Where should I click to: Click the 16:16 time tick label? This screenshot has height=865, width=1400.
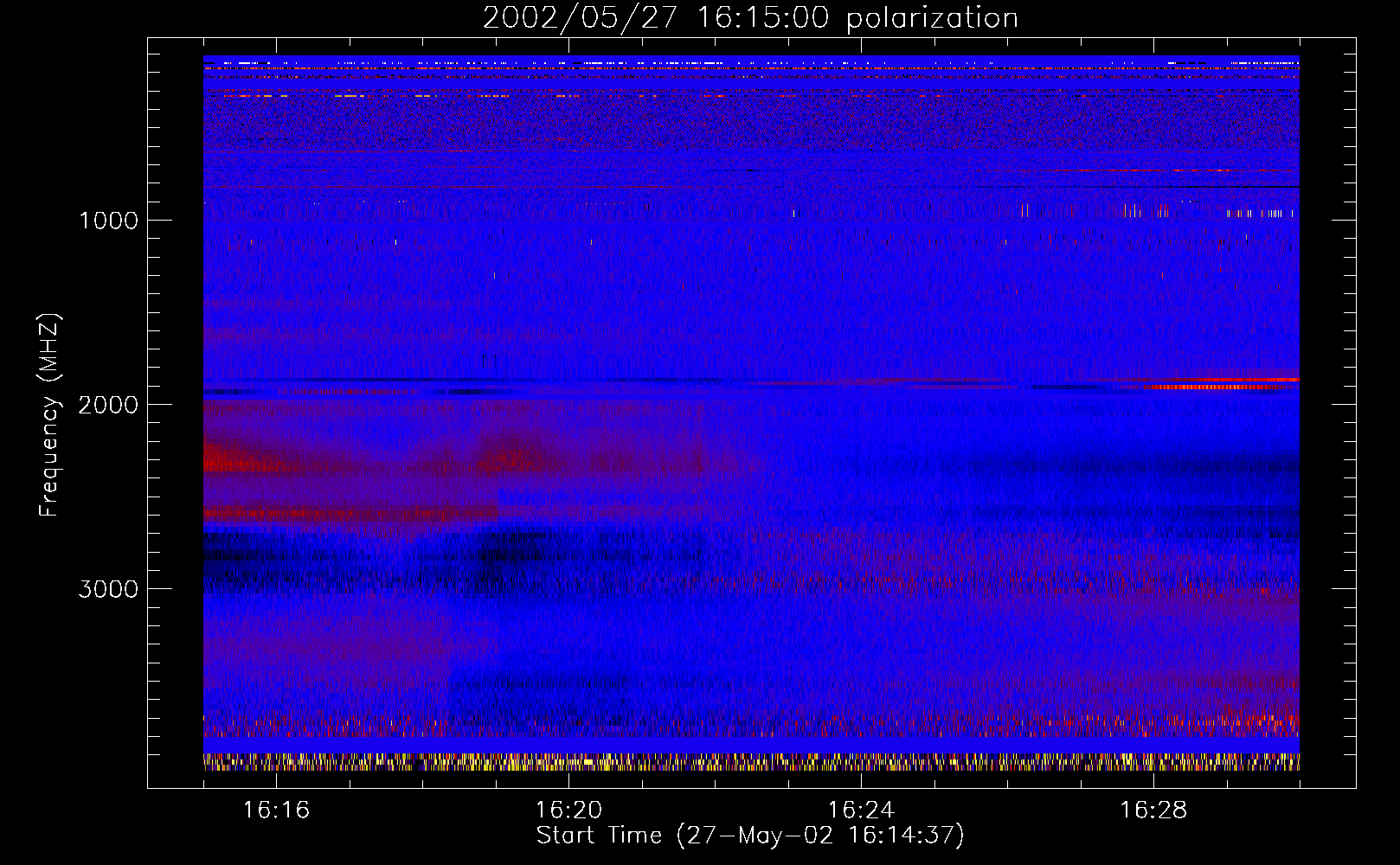(x=276, y=810)
